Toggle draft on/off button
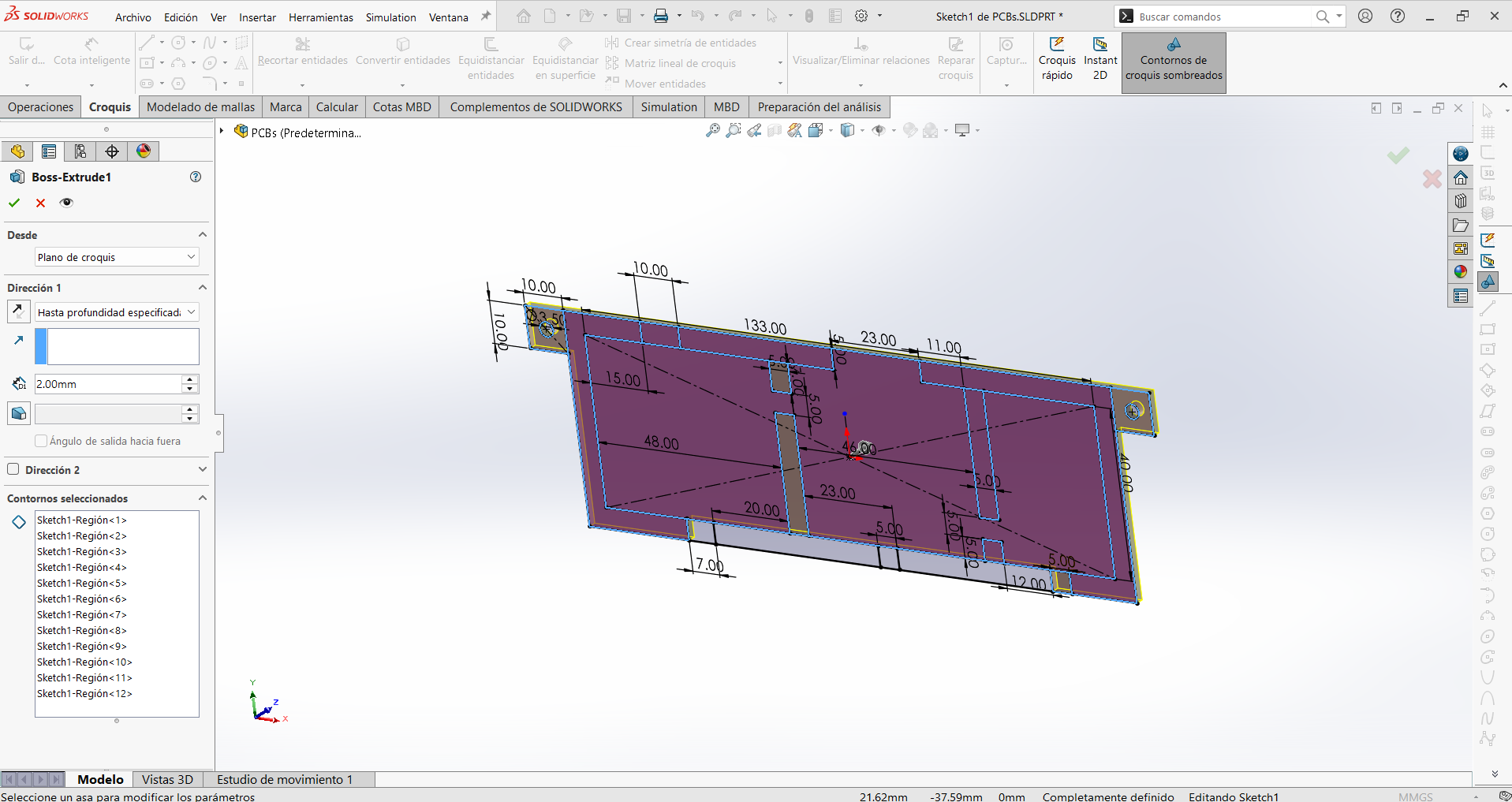The image size is (1512, 802). [19, 413]
